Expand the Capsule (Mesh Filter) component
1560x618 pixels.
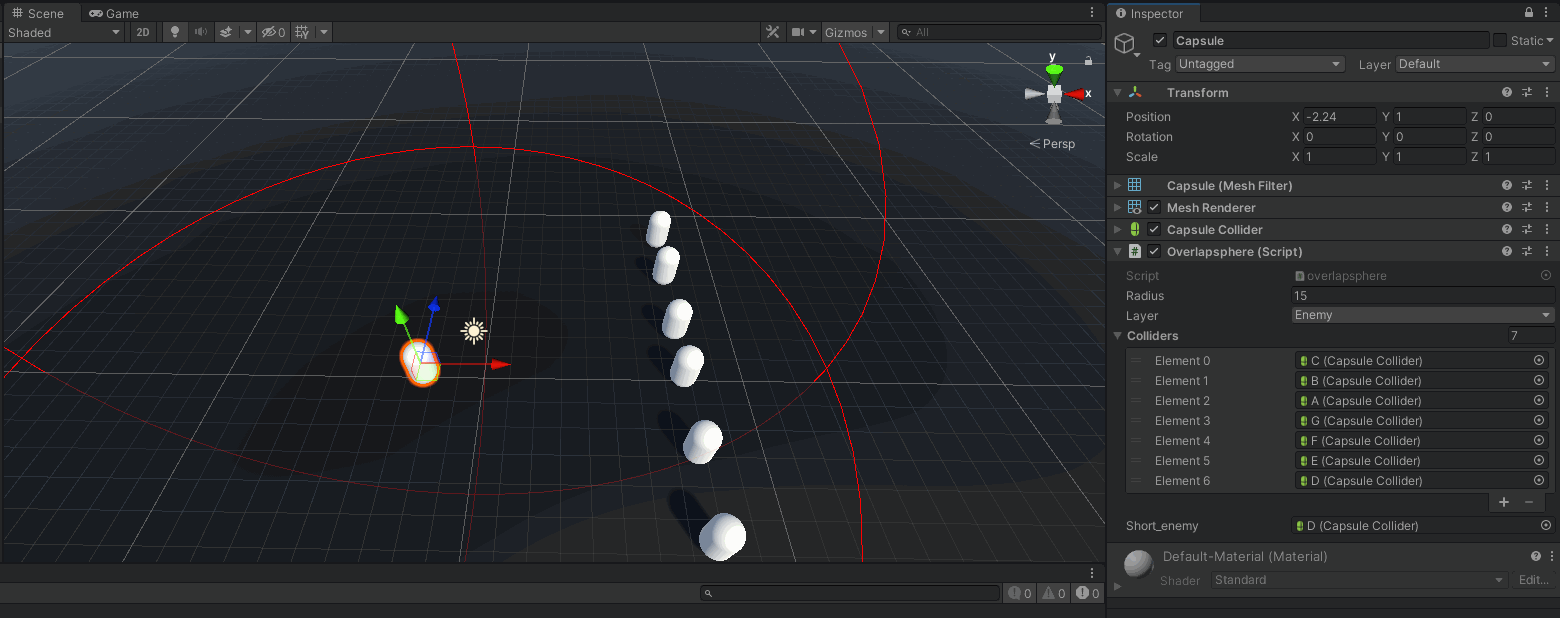[x=1118, y=185]
